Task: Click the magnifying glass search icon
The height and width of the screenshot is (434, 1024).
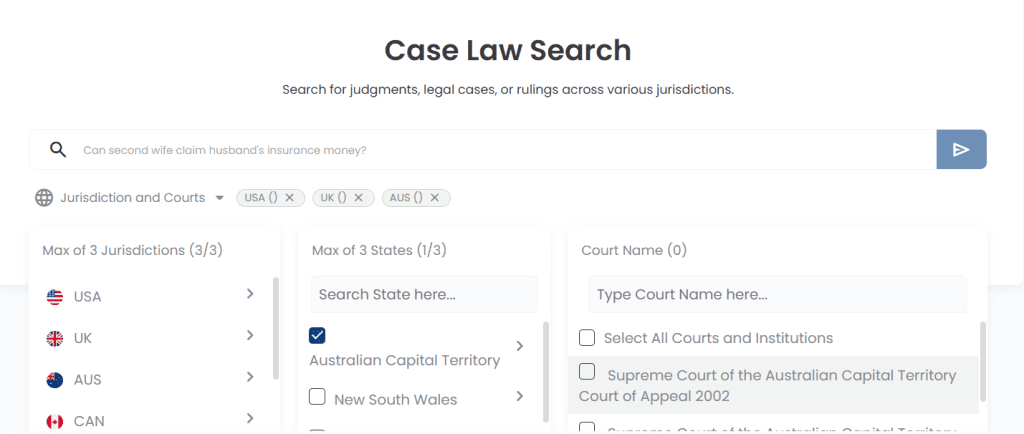Action: (58, 149)
